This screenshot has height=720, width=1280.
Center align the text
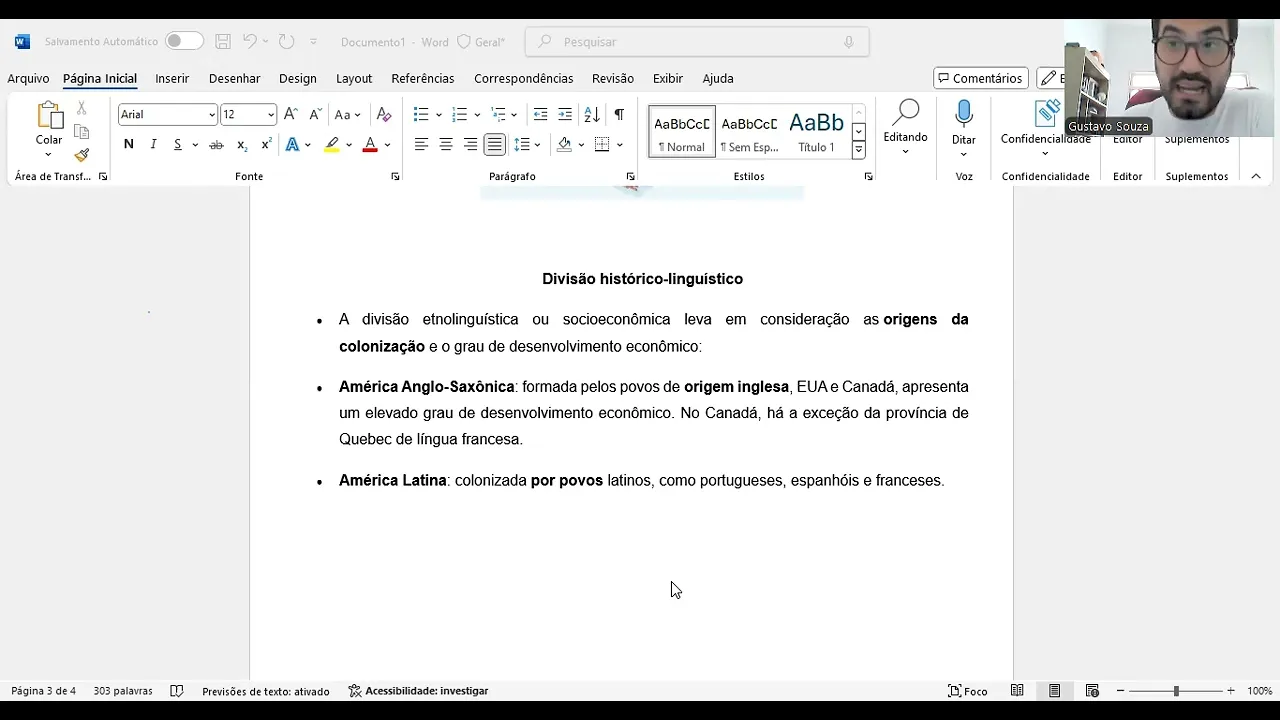coord(446,145)
